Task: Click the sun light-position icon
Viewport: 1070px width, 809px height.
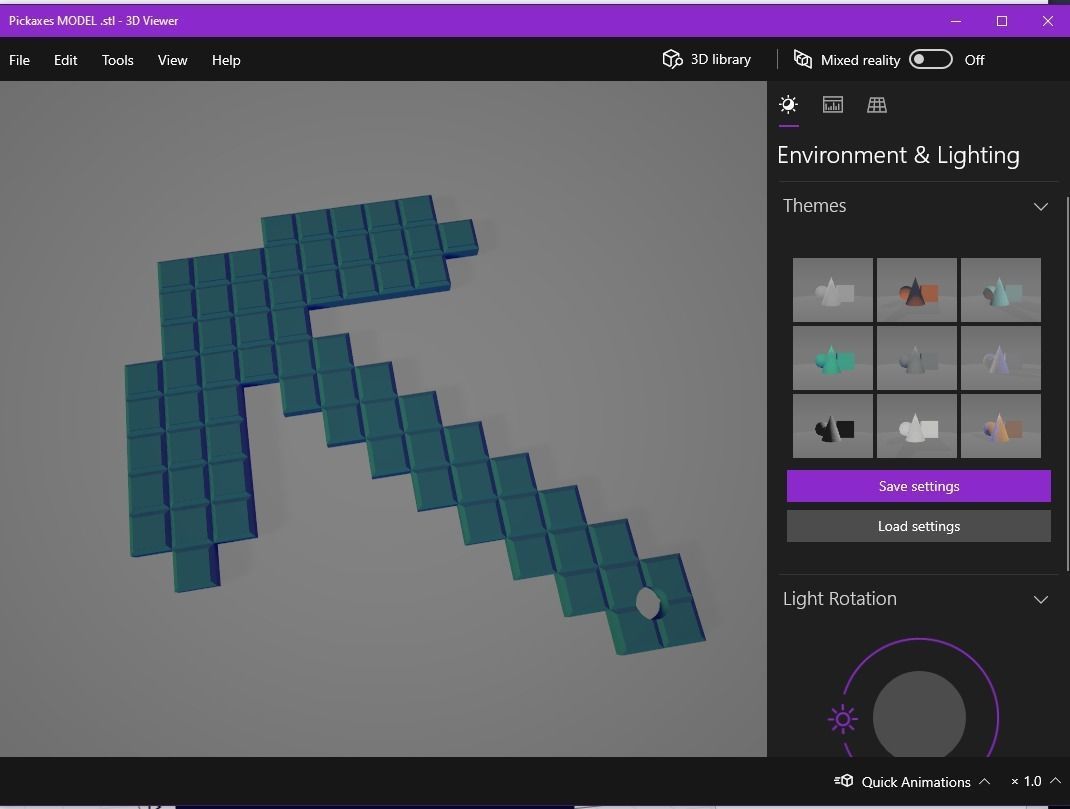Action: [x=843, y=719]
